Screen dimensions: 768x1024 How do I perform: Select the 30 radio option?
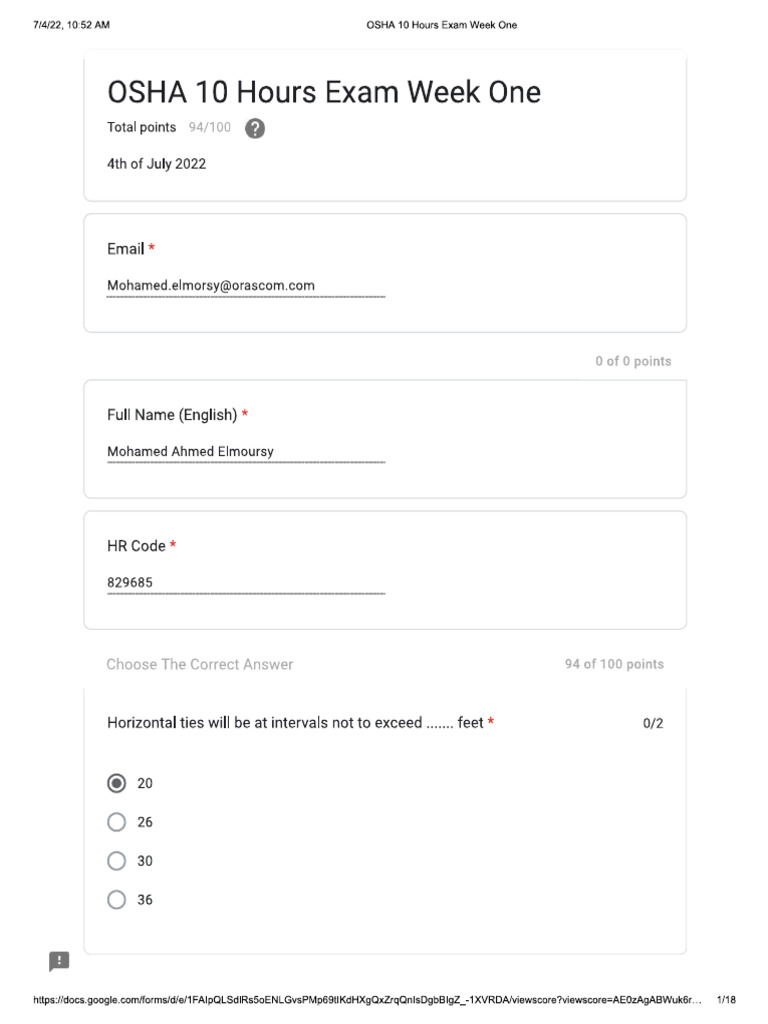tap(116, 861)
